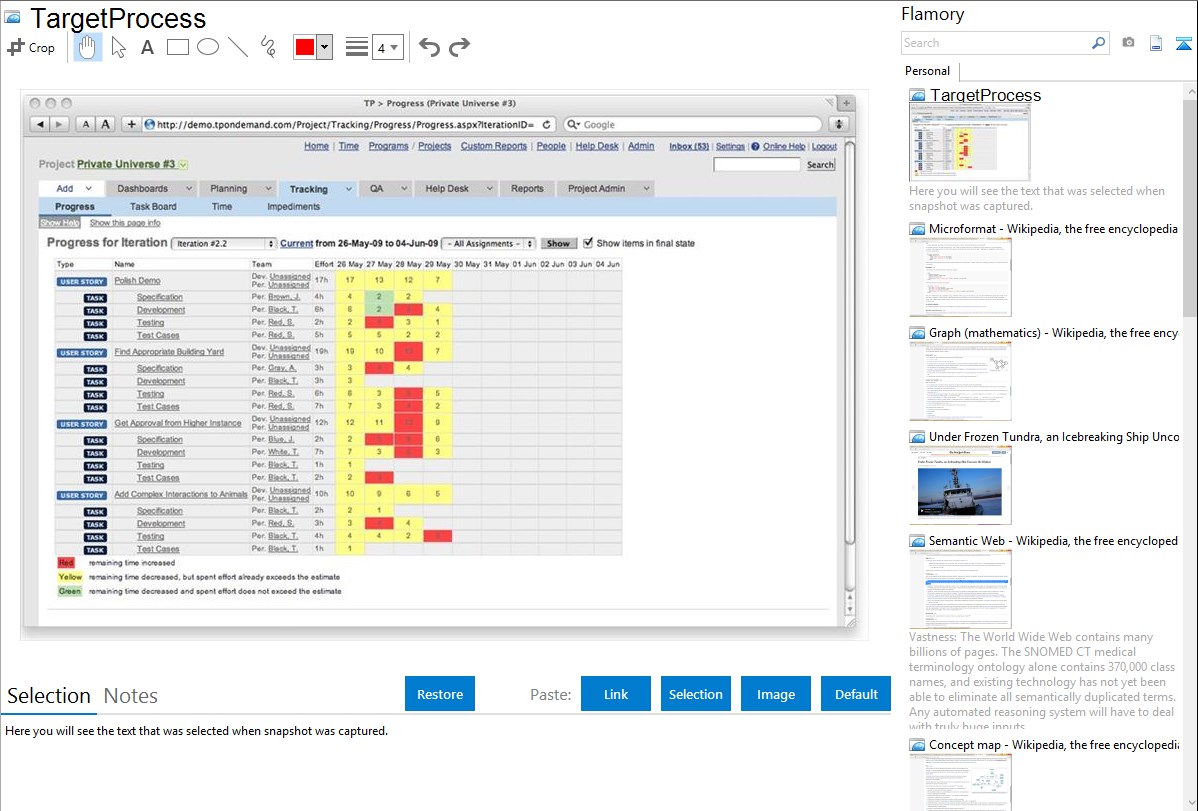
Task: Open the line width 4 dropdown
Action: [387, 47]
